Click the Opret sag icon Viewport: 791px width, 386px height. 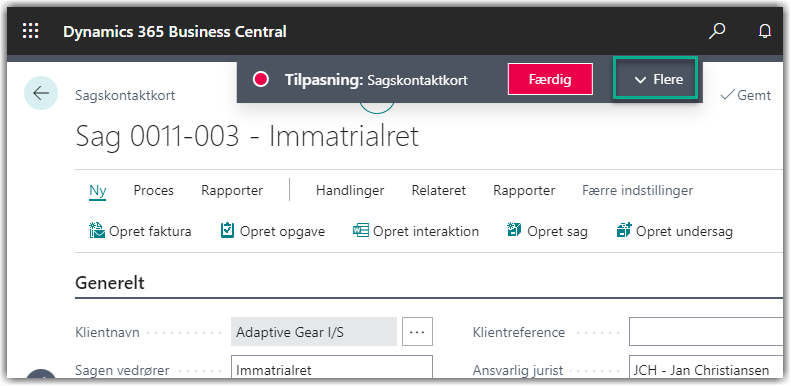(514, 231)
